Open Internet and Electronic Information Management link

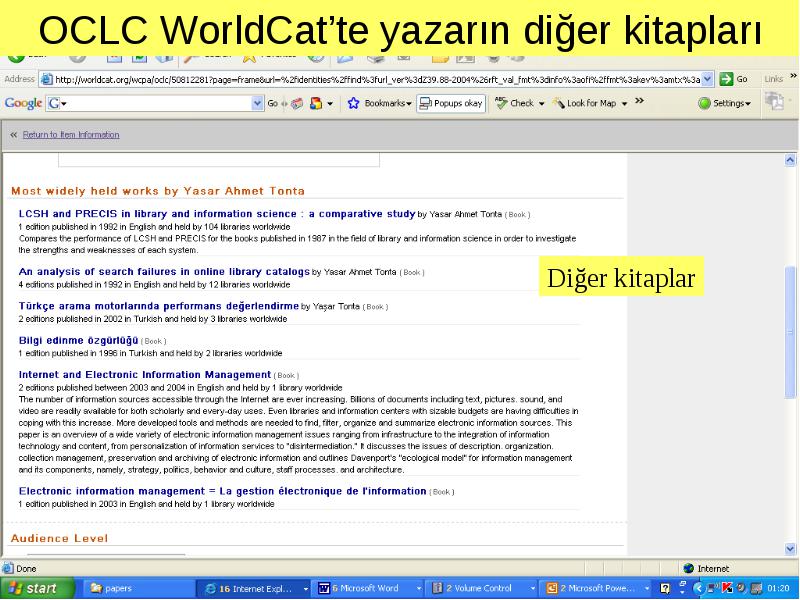[x=145, y=374]
